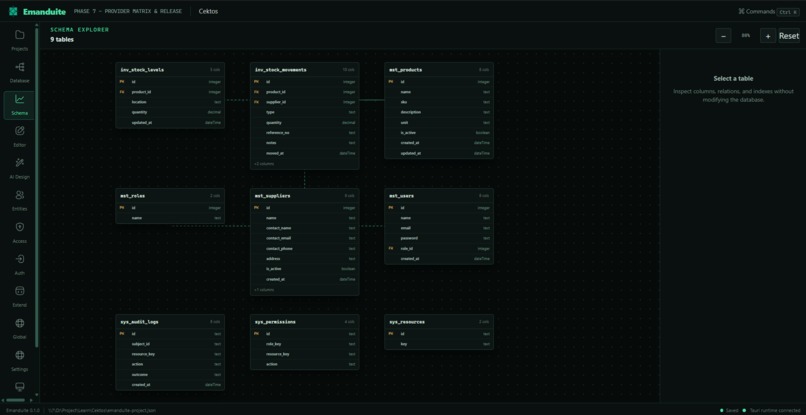The height and width of the screenshot is (415, 806).
Task: Click the zoom percentage readout
Action: (x=745, y=36)
